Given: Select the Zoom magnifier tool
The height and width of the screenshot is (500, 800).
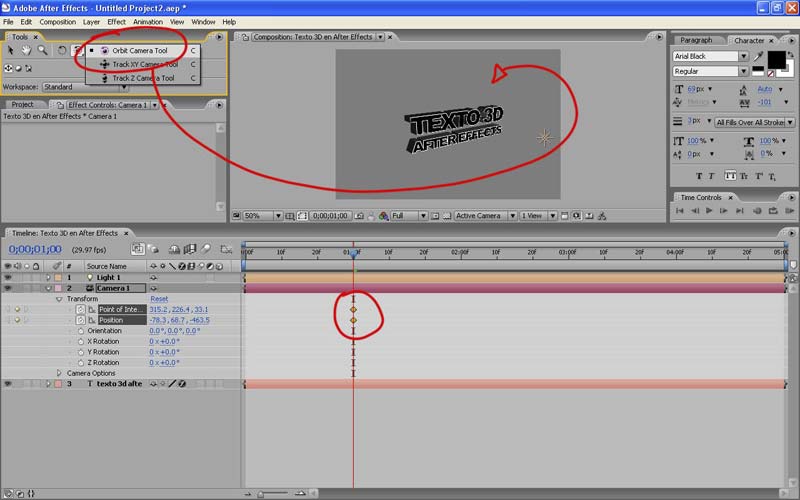Looking at the screenshot, I should 42,50.
